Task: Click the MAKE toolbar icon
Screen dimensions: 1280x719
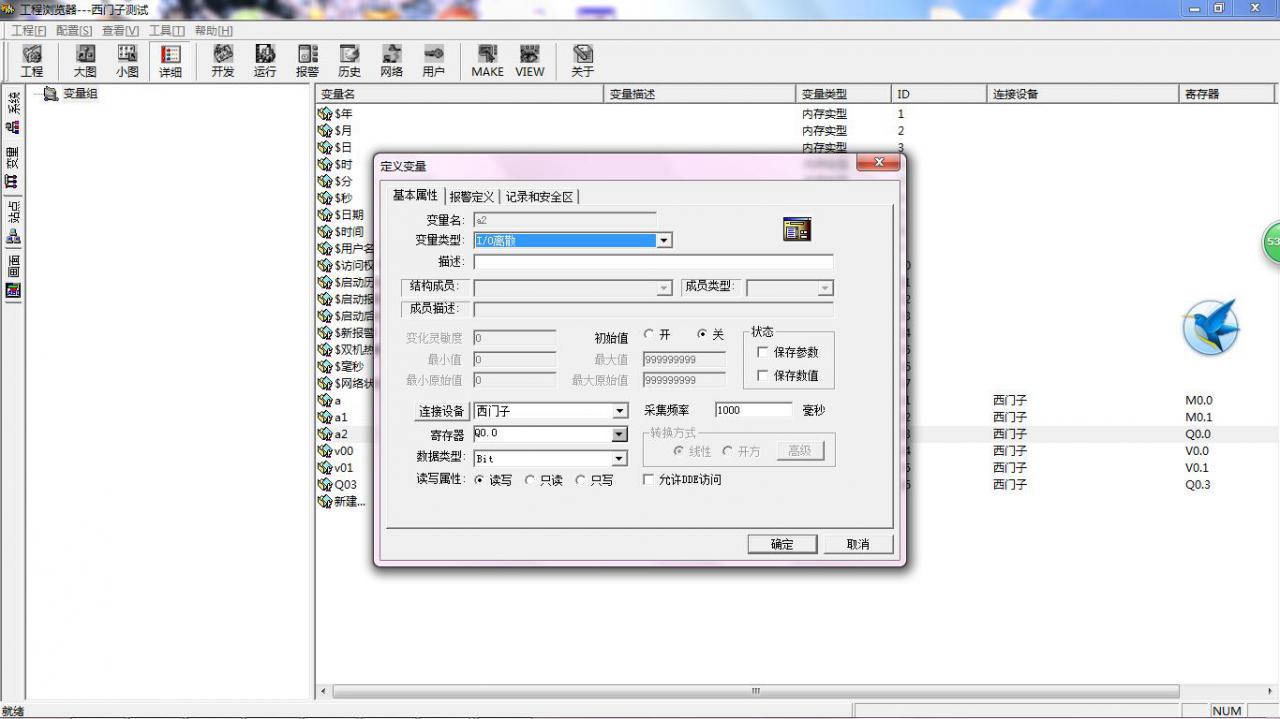Action: [x=487, y=60]
